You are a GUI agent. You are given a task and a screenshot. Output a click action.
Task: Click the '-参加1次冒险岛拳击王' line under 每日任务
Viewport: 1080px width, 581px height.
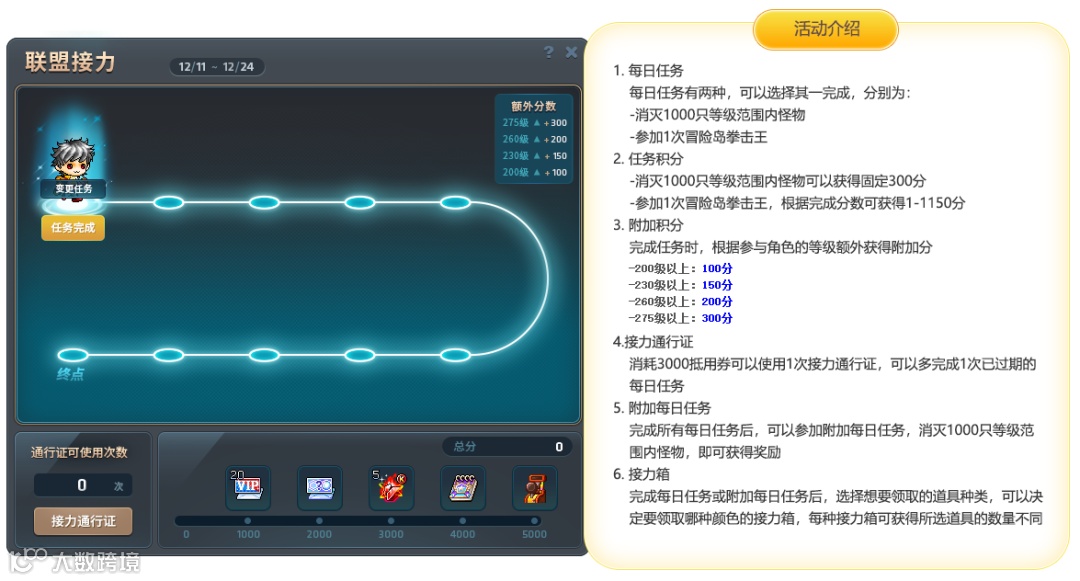[x=698, y=136]
